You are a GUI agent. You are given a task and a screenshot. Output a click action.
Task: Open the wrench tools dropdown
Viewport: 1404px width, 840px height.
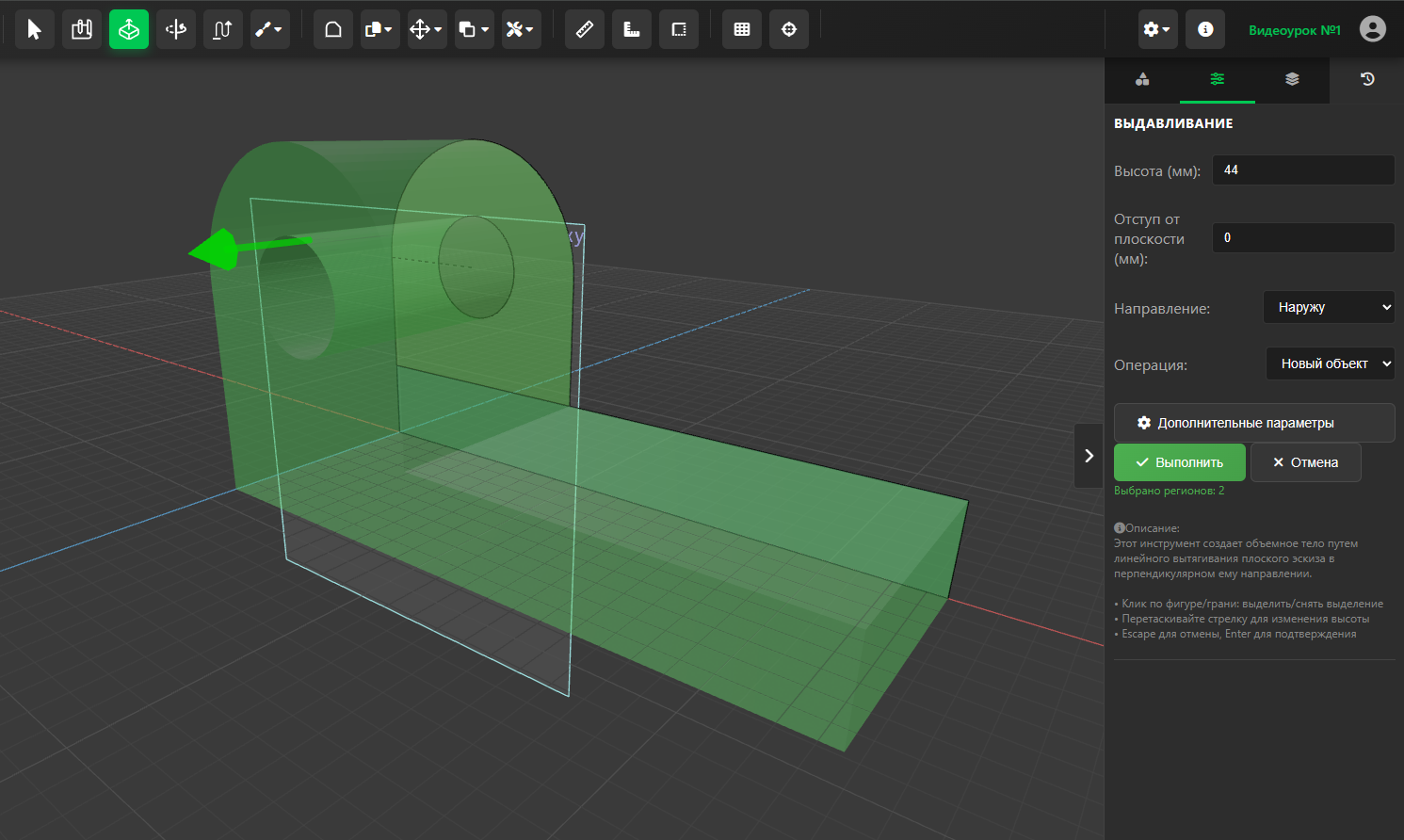point(522,29)
